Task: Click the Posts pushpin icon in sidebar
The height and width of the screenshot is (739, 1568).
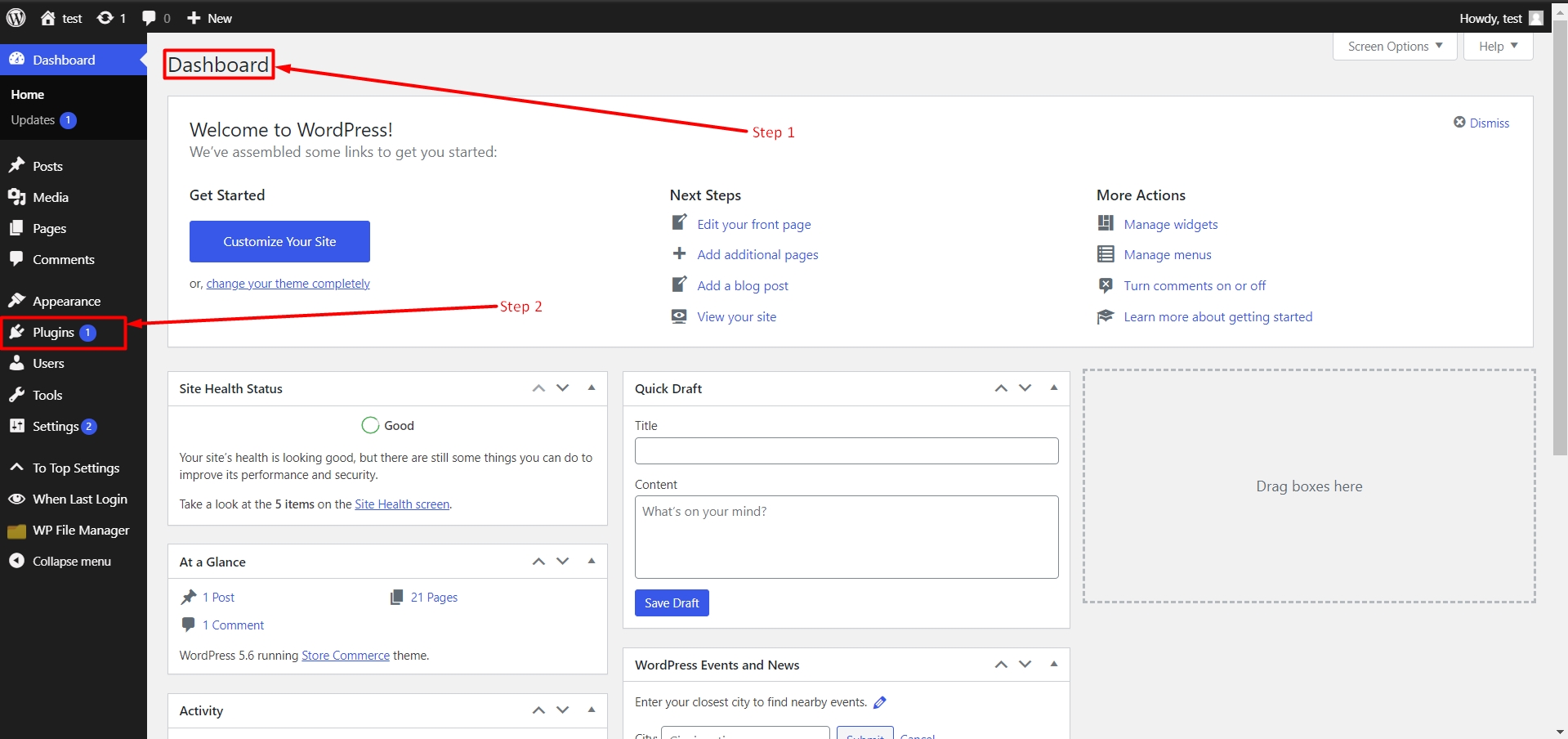Action: pos(16,165)
